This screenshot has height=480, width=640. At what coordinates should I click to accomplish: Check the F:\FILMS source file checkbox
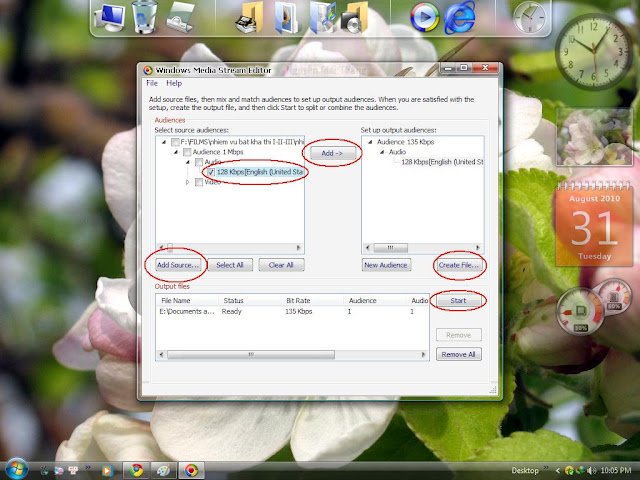175,142
